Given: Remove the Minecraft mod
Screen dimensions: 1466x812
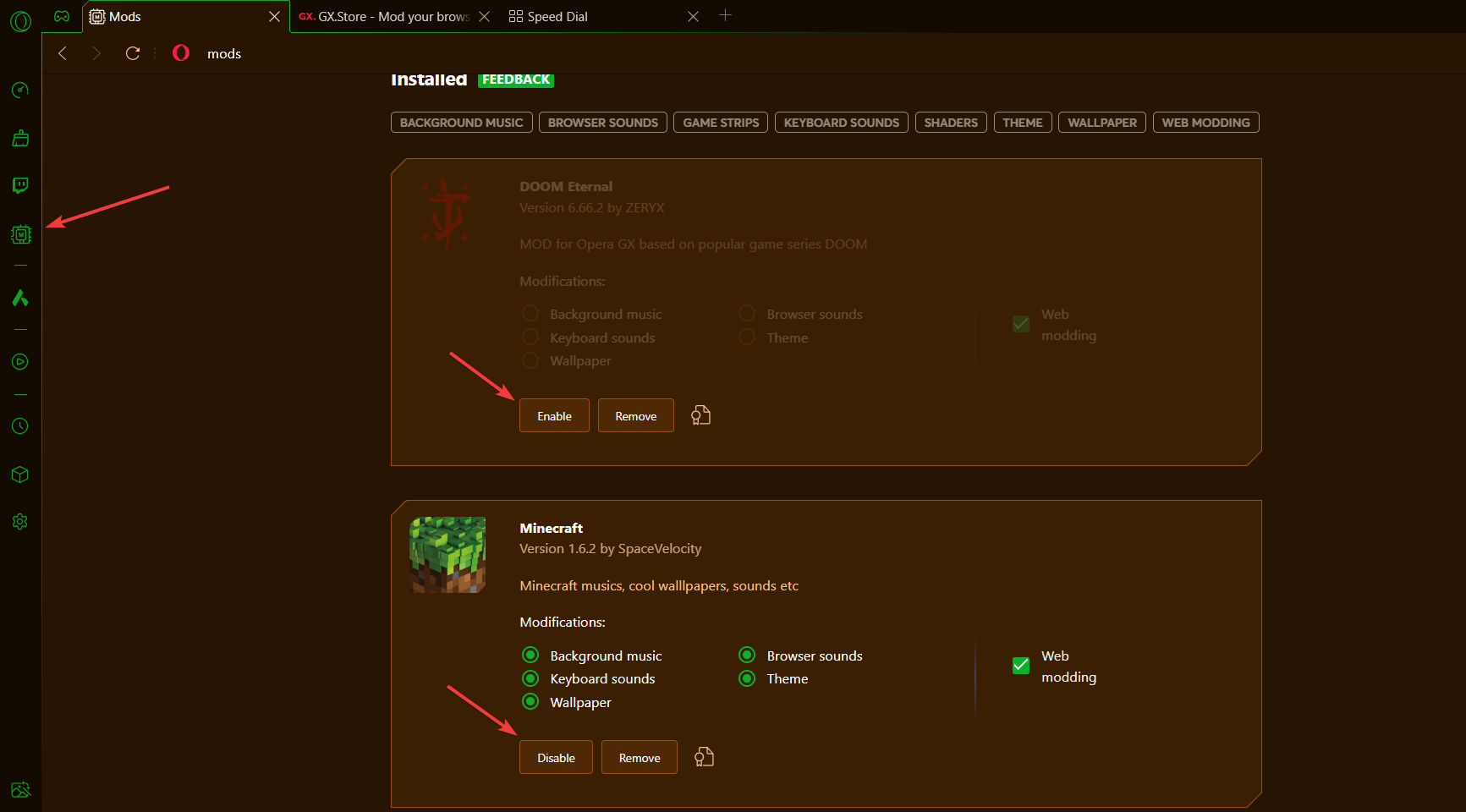Looking at the screenshot, I should click(640, 757).
